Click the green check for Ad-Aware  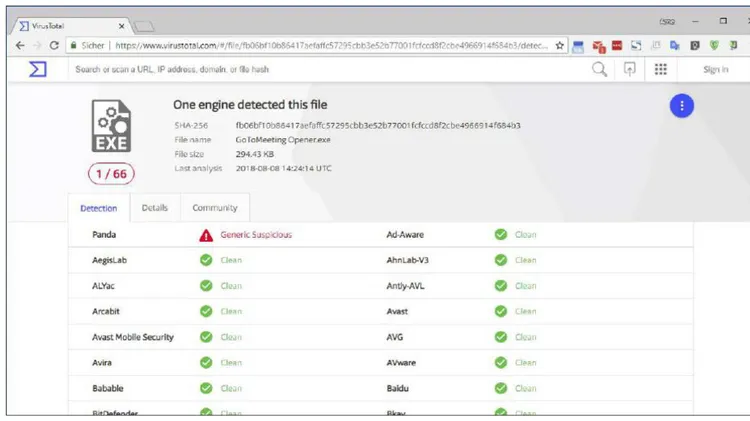(x=501, y=234)
